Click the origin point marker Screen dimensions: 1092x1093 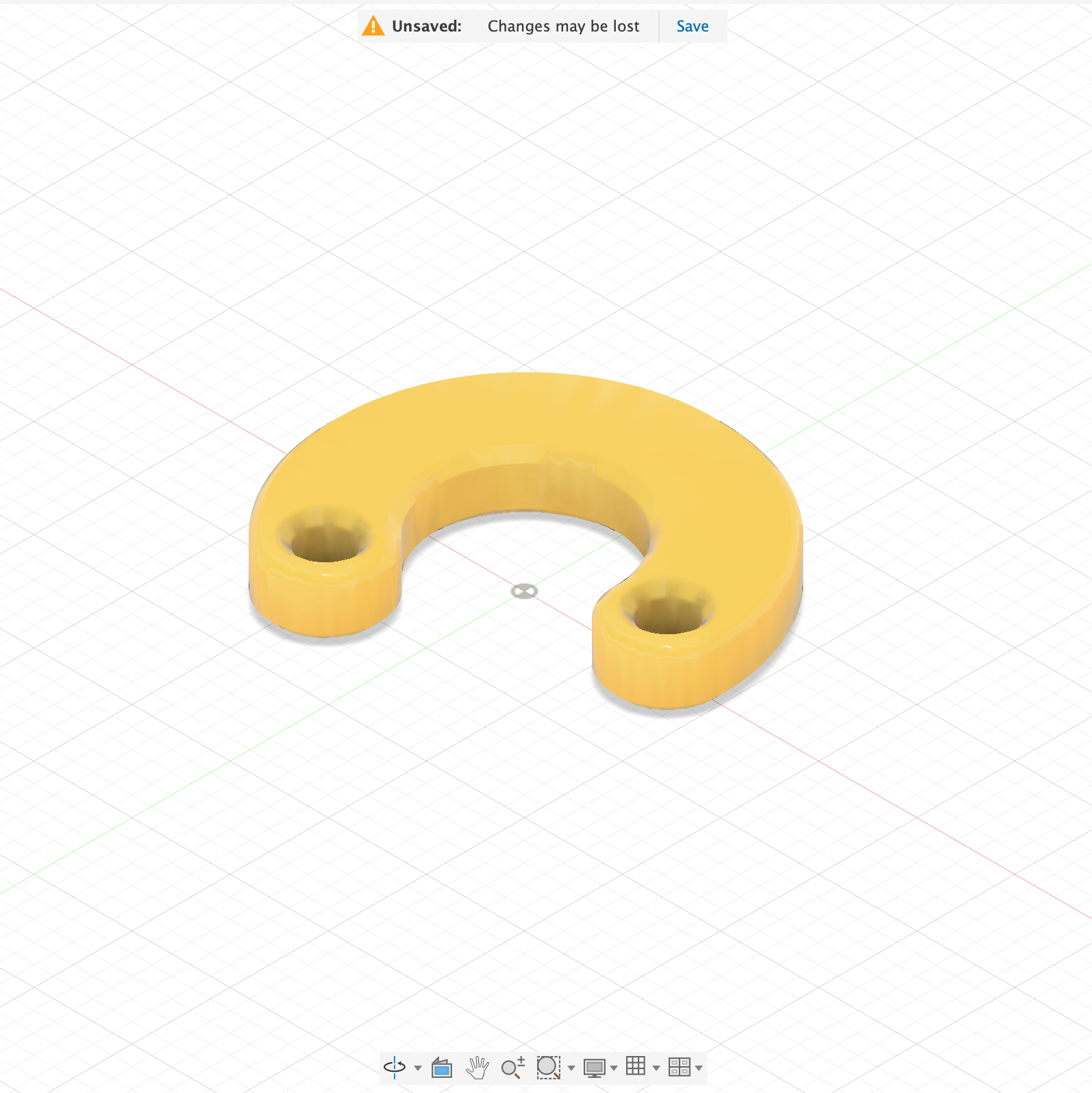click(524, 591)
